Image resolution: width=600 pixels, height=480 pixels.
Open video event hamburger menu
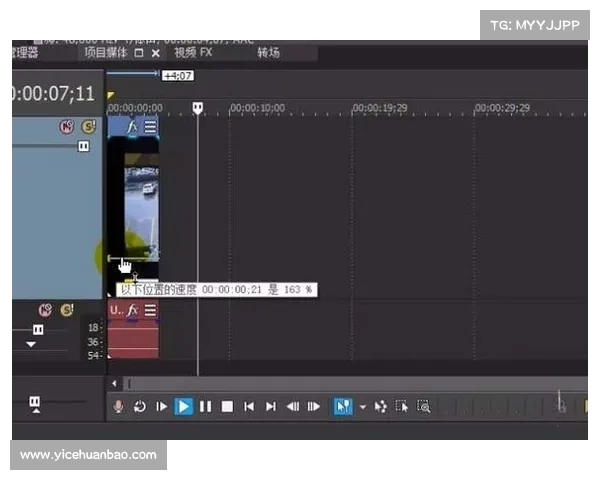[150, 127]
